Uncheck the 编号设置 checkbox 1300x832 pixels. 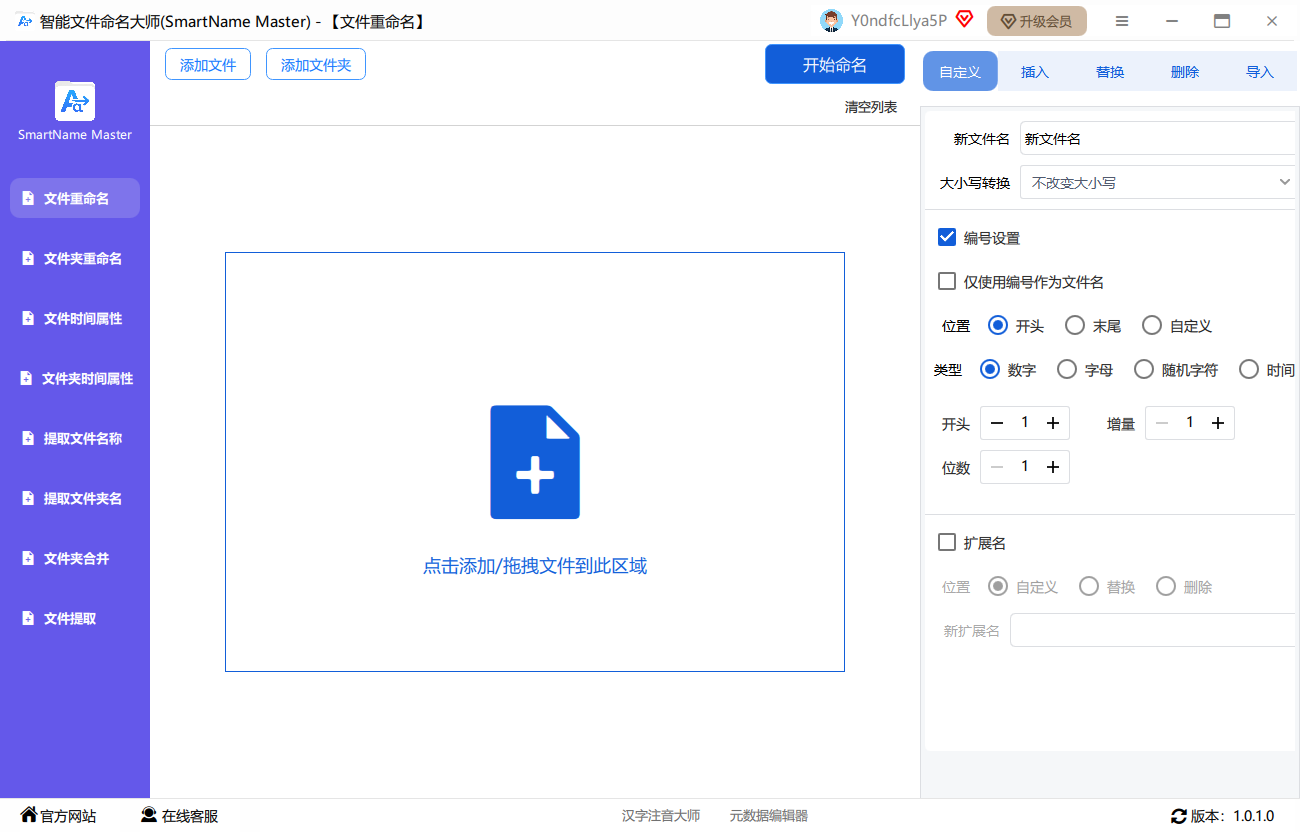tap(947, 238)
